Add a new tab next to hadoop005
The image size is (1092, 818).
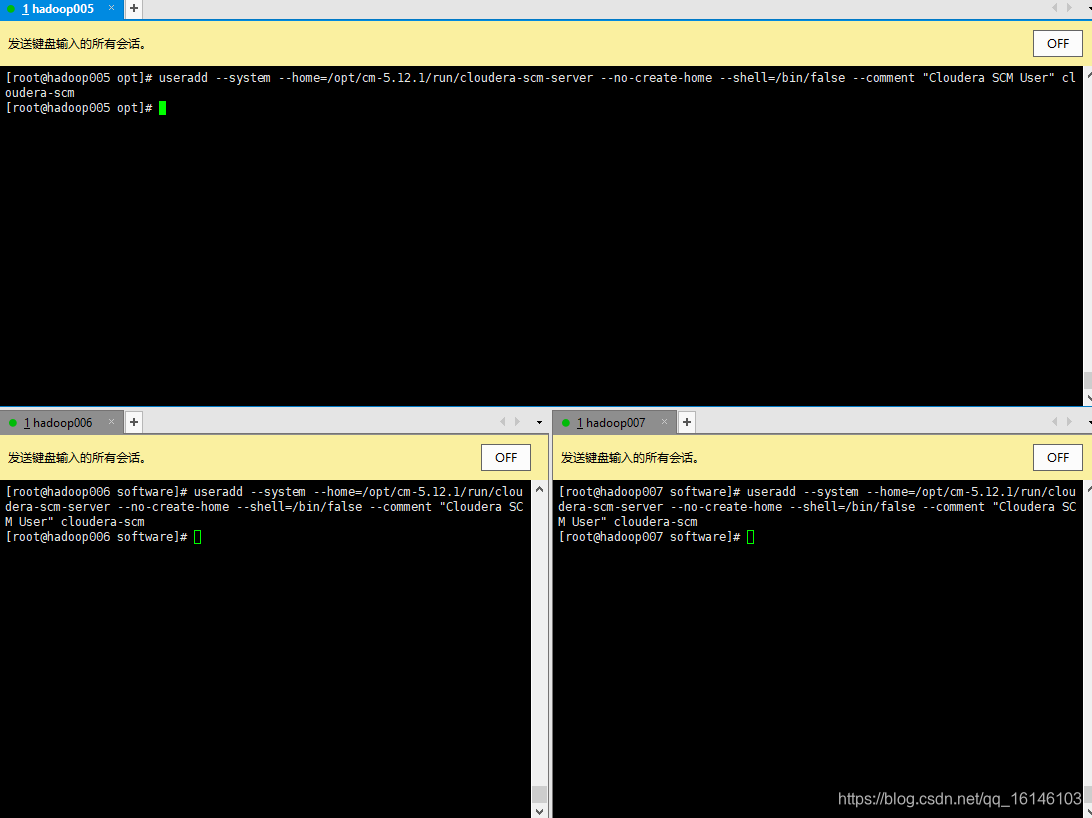click(x=134, y=8)
